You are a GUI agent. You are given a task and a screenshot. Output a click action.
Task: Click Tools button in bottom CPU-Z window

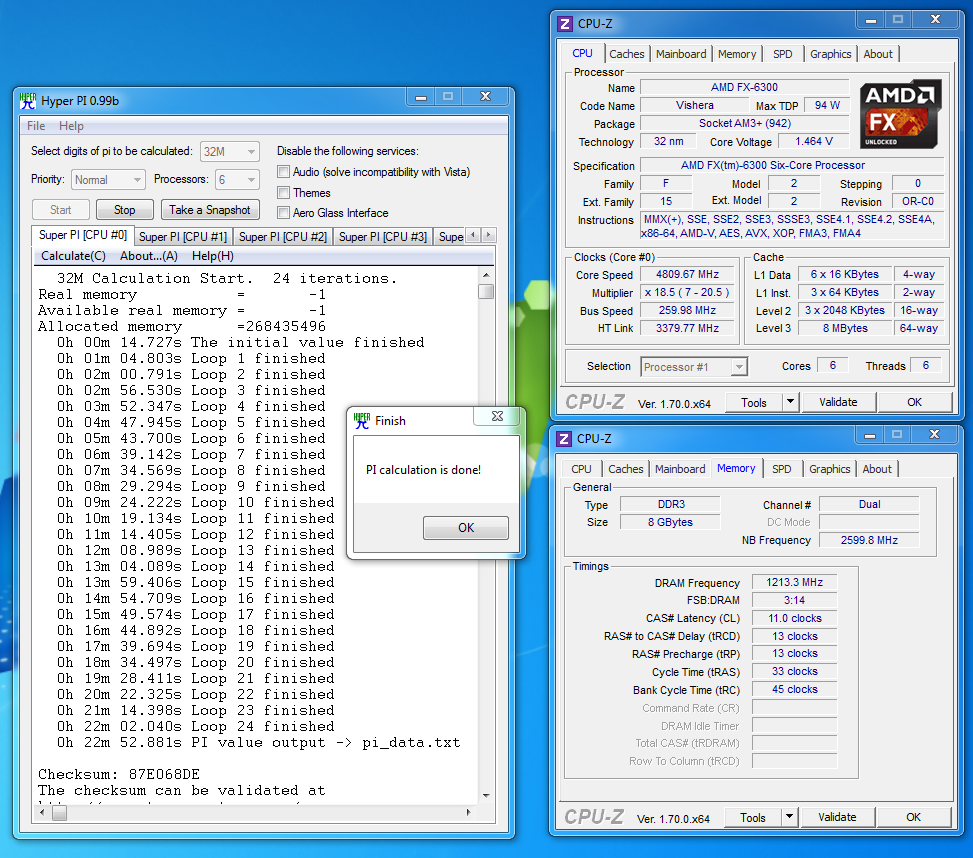click(753, 817)
